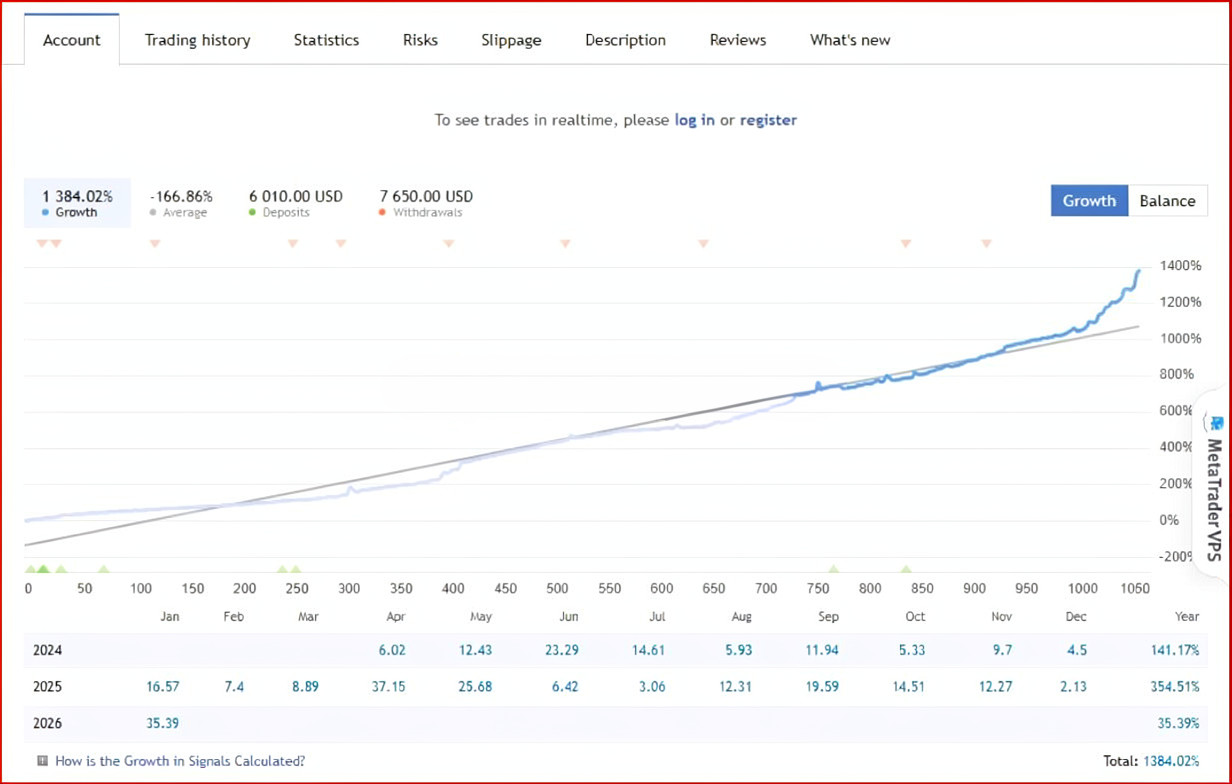Click the withdrawal marker near trade 640
Image resolution: width=1232 pixels, height=784 pixels.
[703, 243]
